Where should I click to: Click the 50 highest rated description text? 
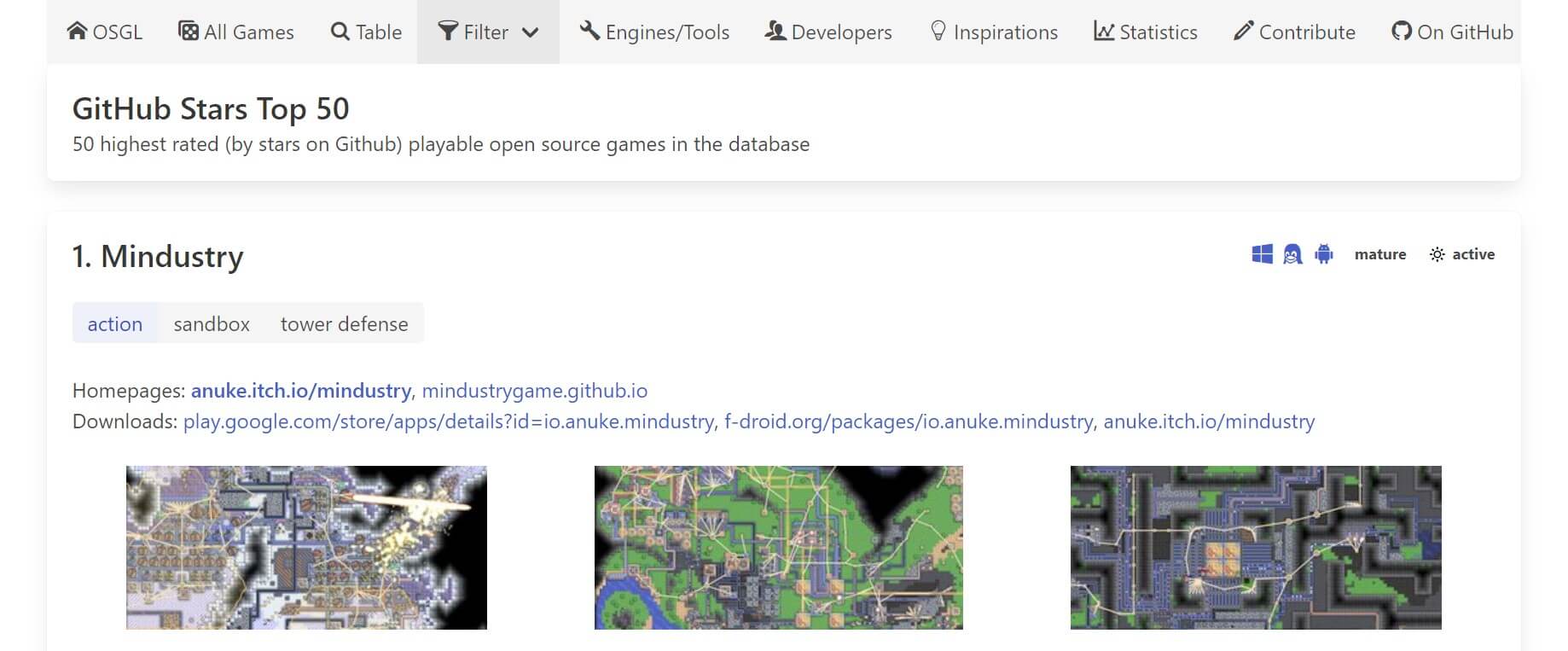tap(441, 144)
